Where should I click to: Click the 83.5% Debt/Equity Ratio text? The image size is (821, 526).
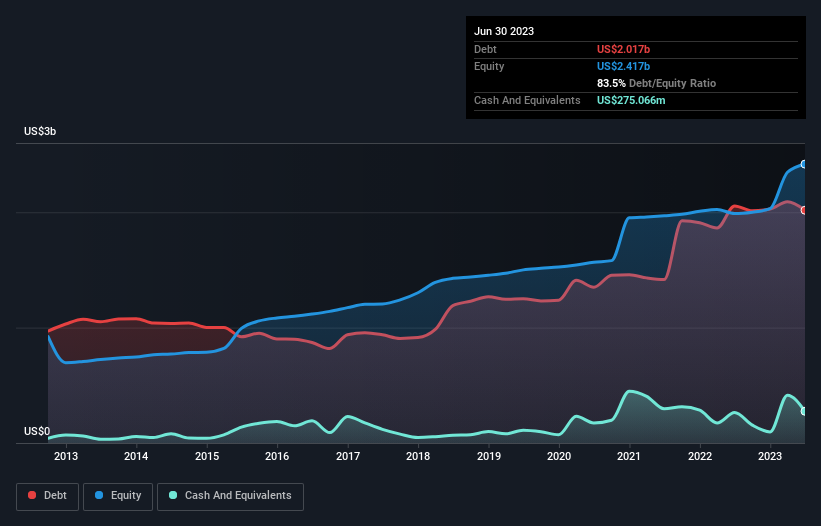[656, 83]
